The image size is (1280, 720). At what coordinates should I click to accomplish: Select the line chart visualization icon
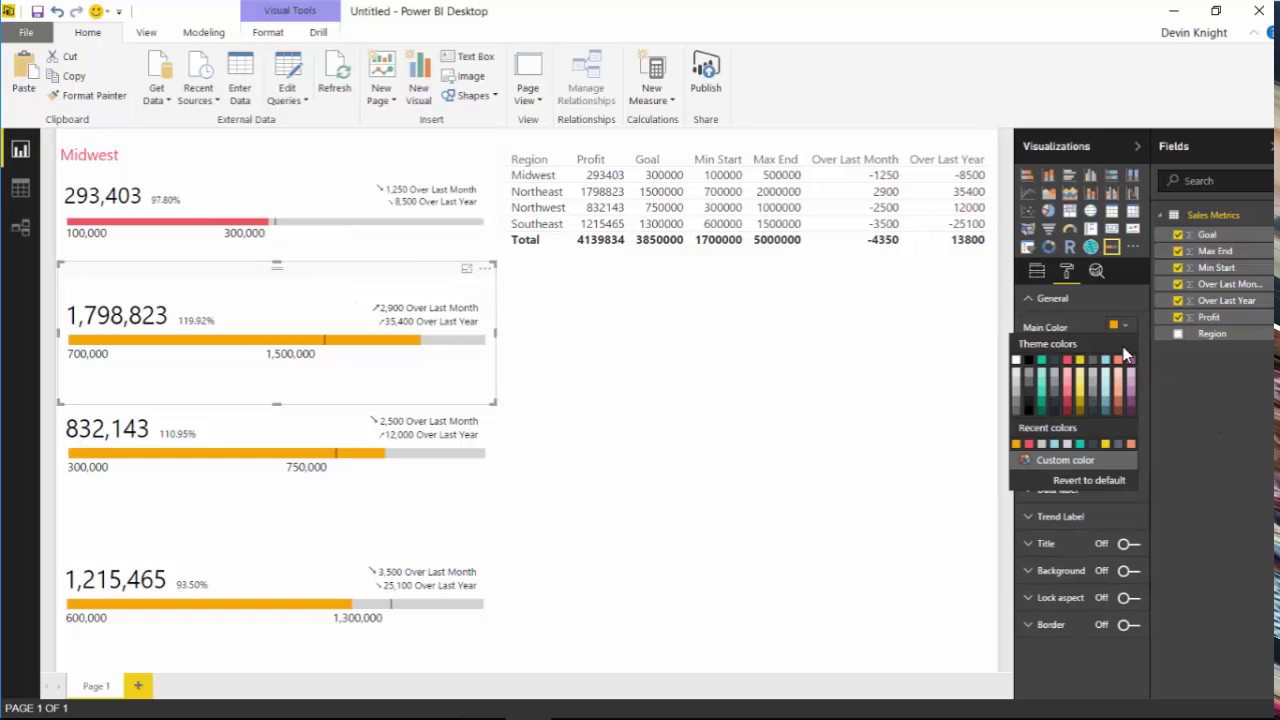1027,193
